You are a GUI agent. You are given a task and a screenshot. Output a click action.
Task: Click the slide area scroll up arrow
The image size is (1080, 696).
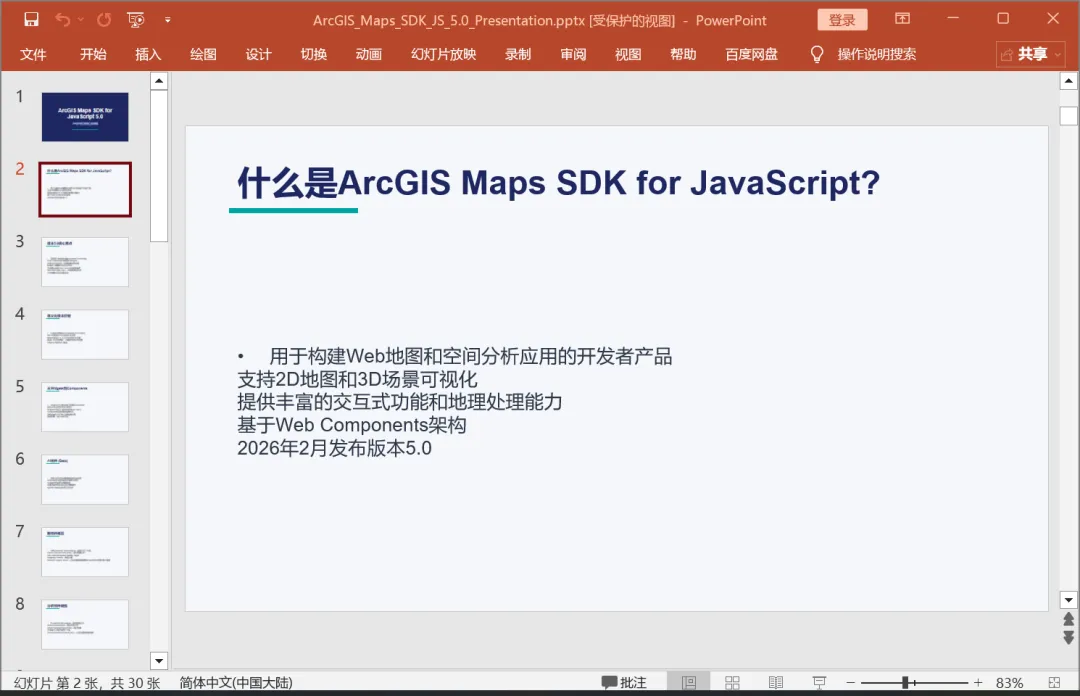coord(1068,81)
